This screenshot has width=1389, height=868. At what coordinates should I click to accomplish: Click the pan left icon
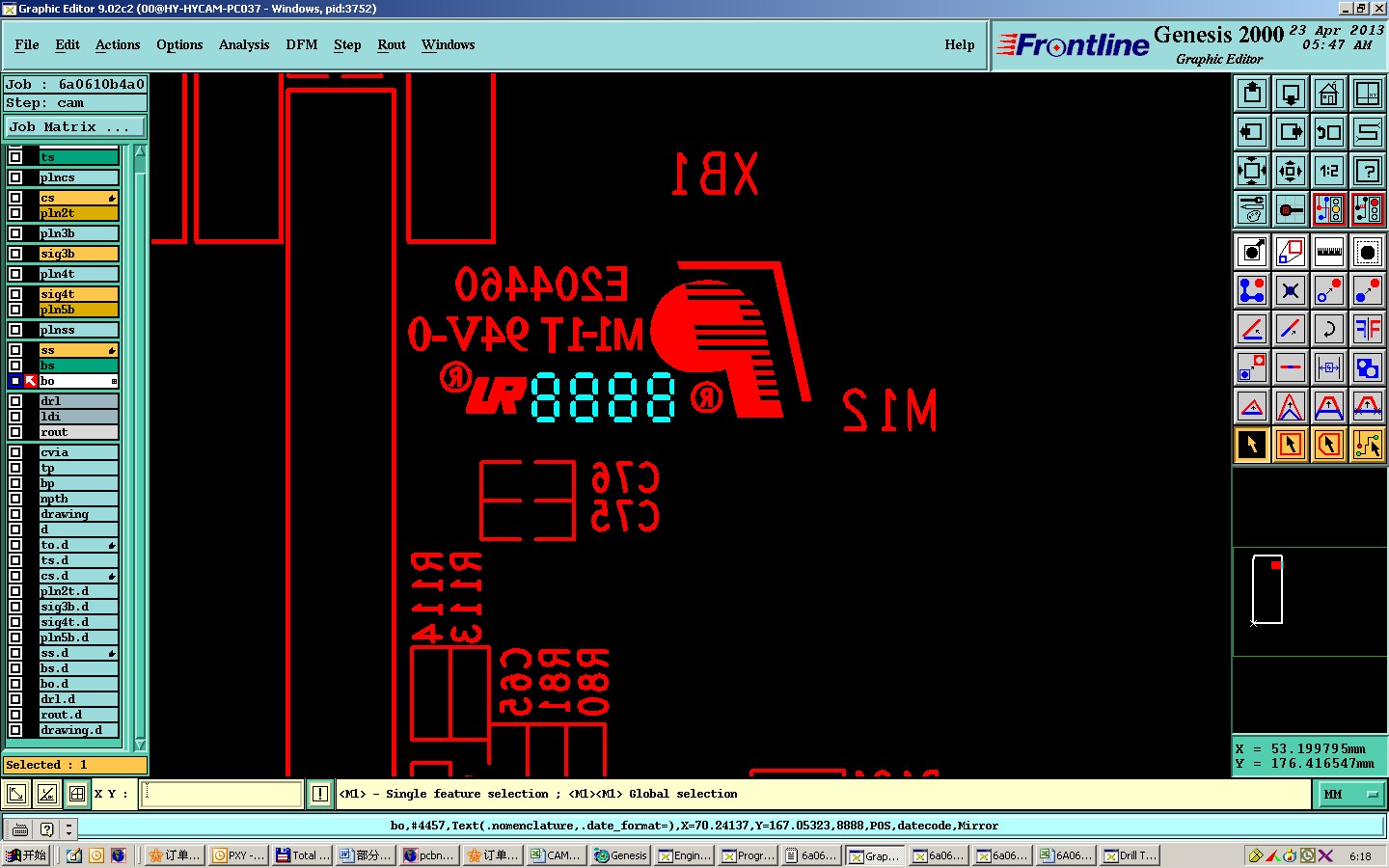(1252, 132)
